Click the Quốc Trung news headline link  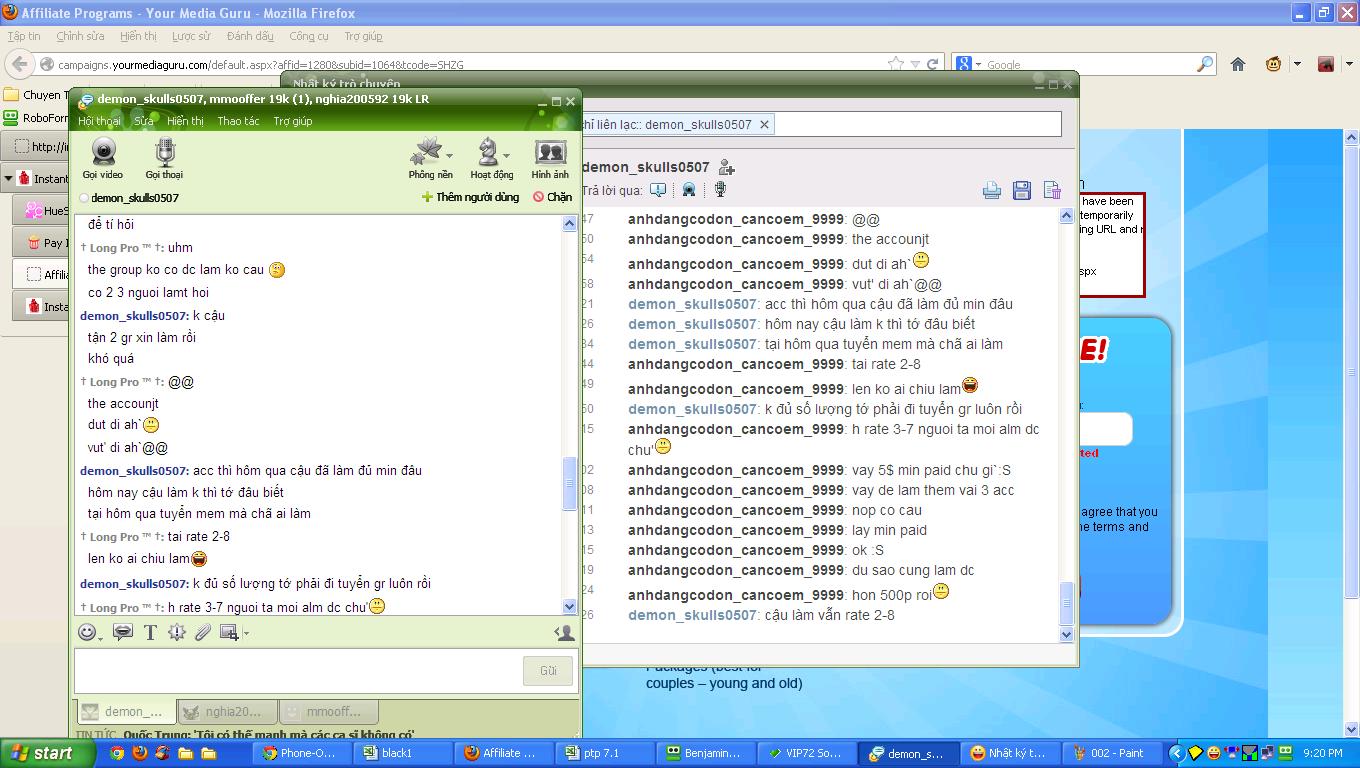pyautogui.click(x=268, y=735)
